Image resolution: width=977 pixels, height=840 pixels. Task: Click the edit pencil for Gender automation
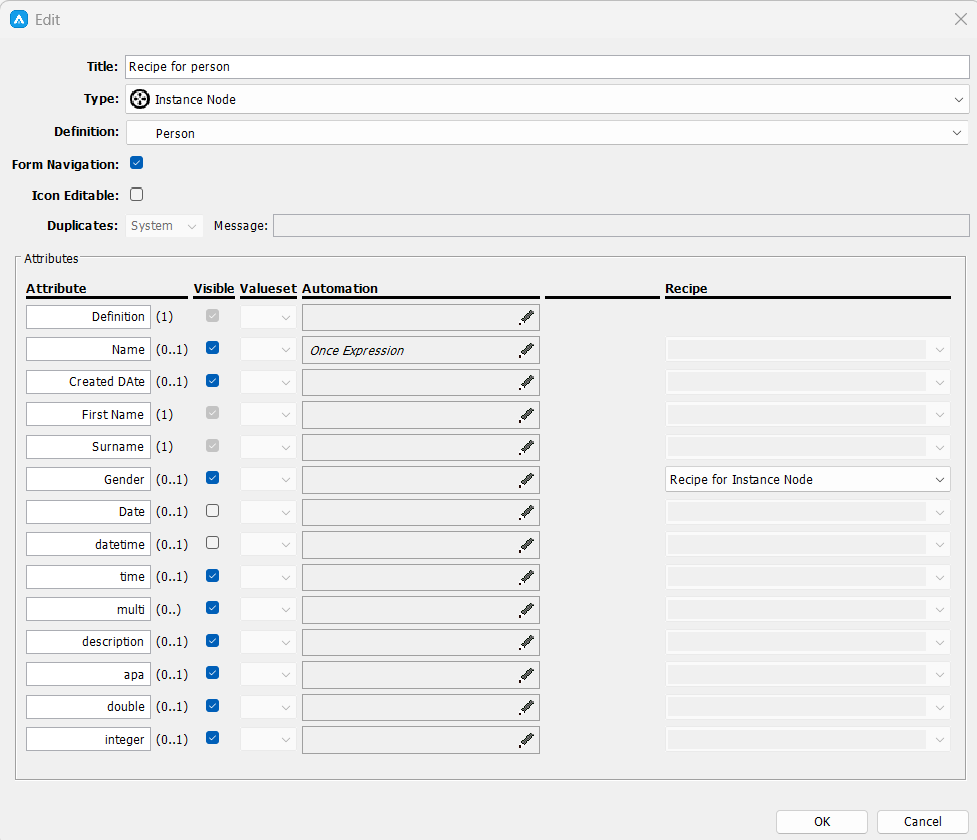[526, 480]
